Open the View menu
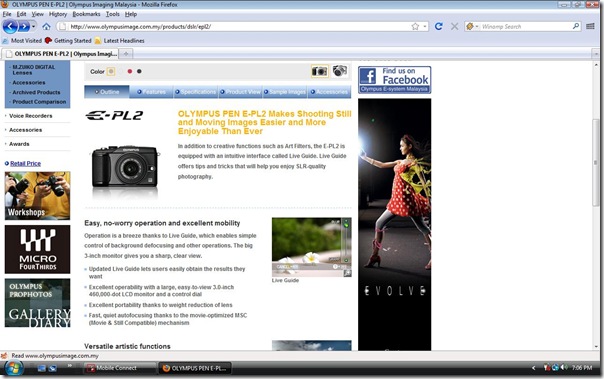The image size is (604, 379). (37, 14)
